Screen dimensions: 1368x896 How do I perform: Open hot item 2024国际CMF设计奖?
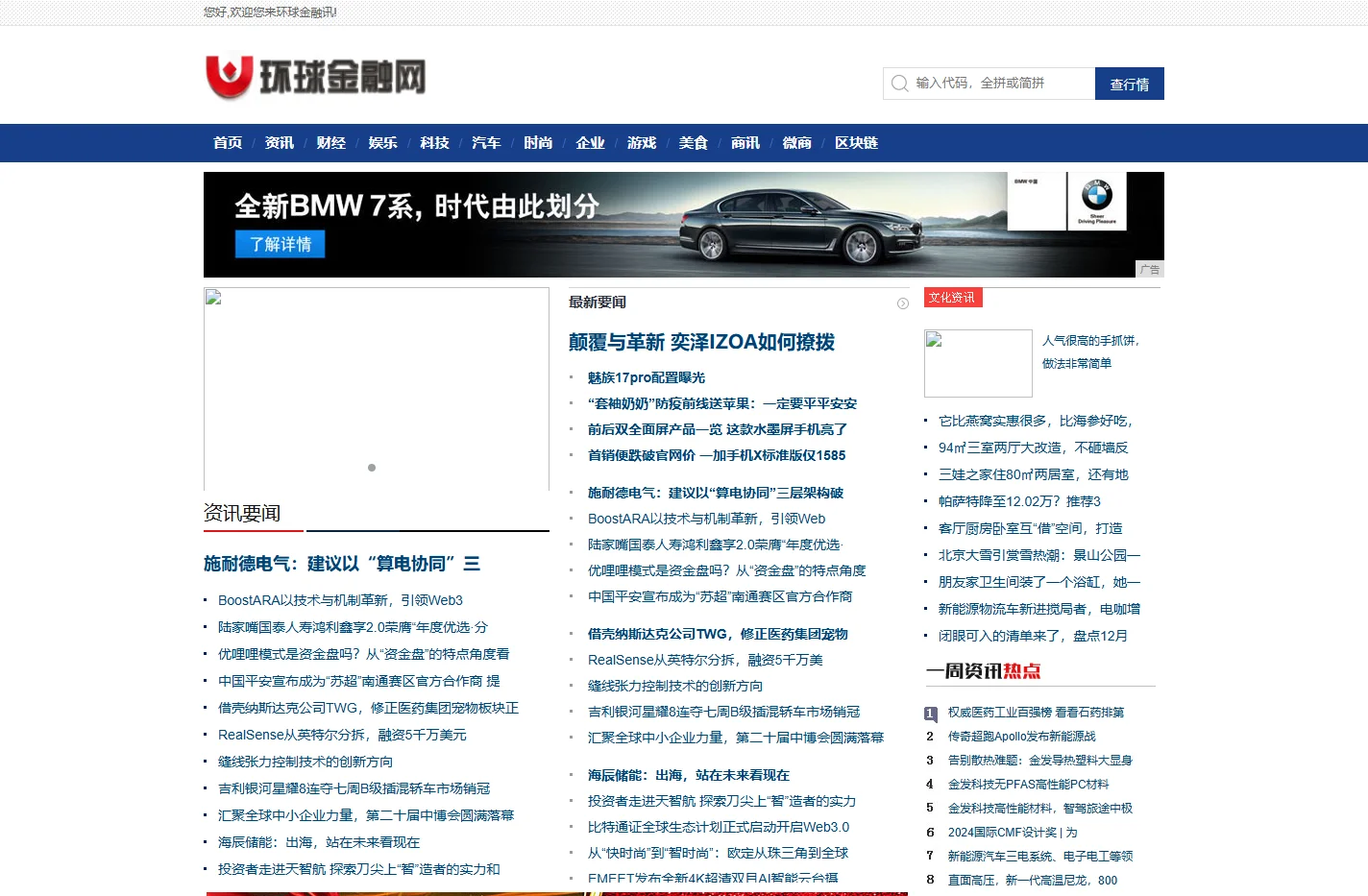1013,833
